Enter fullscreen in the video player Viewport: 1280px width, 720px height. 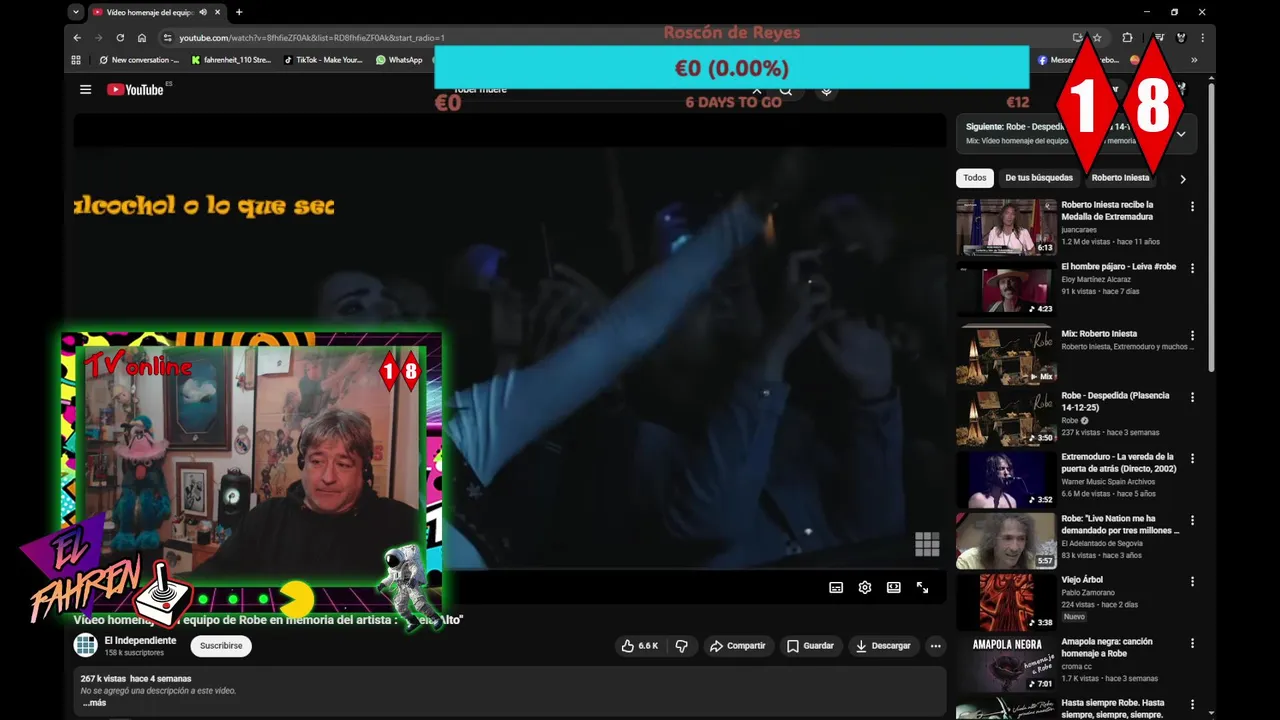point(922,587)
